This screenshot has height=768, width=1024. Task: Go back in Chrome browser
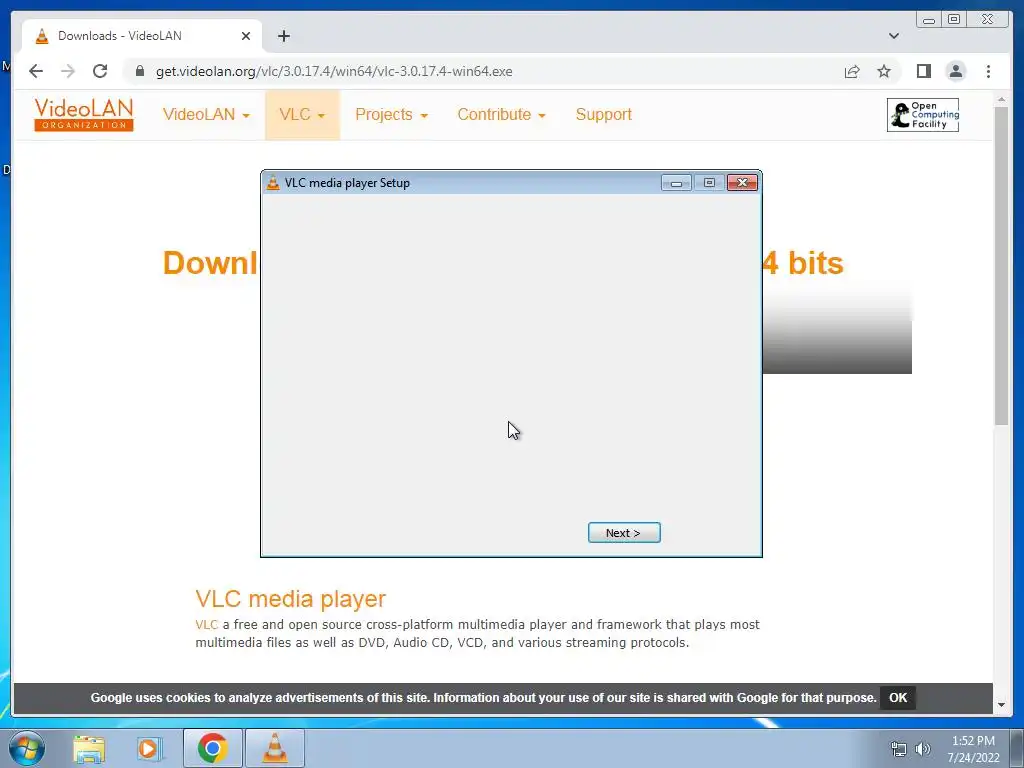36,71
